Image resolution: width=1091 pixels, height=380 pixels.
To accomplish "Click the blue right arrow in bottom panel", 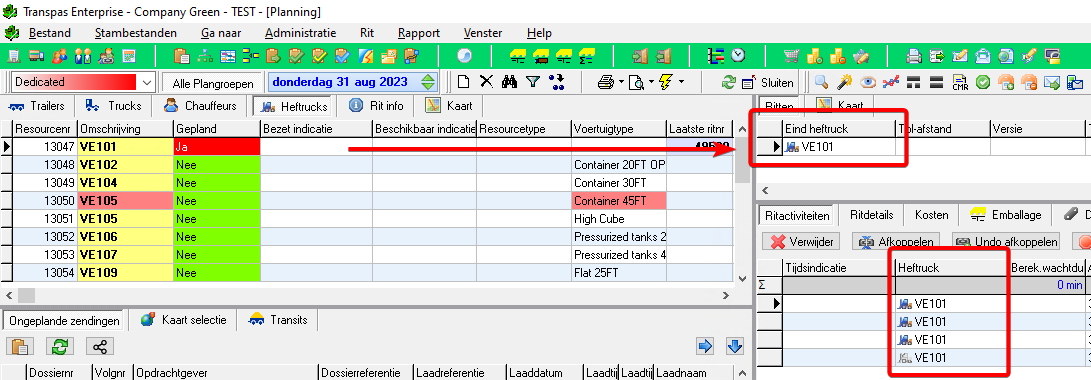I will (x=706, y=346).
